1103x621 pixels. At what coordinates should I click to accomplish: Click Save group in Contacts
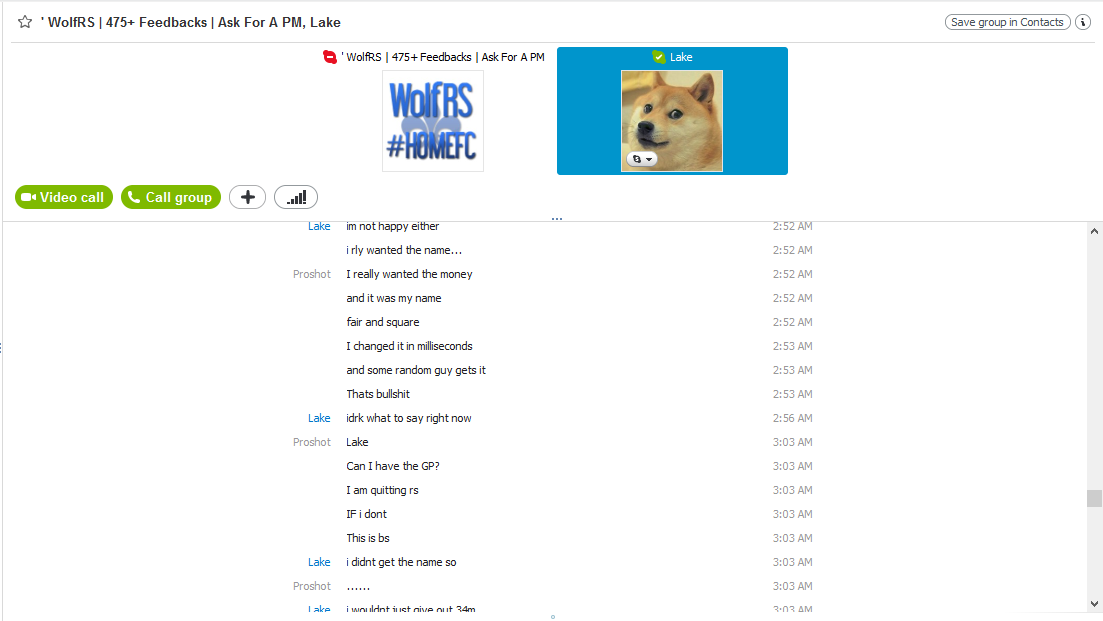[1007, 23]
